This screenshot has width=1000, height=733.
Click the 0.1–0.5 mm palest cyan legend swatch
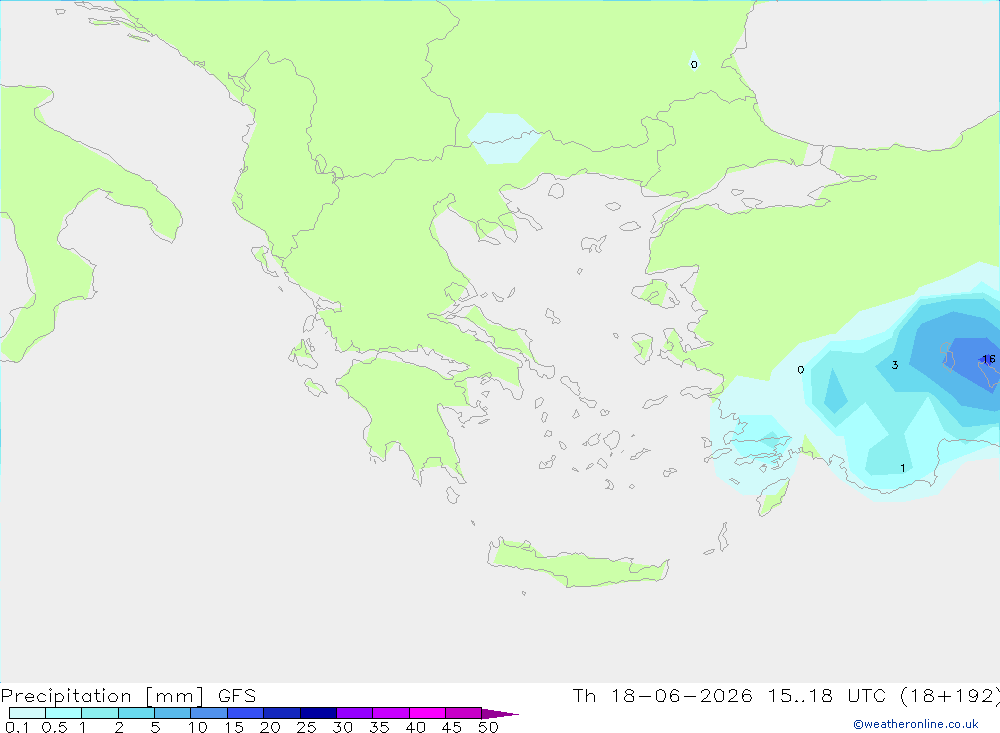27,713
